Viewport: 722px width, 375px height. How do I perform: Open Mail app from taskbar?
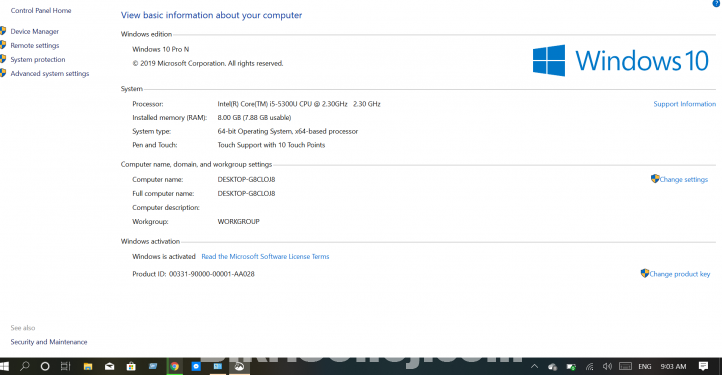tap(110, 367)
